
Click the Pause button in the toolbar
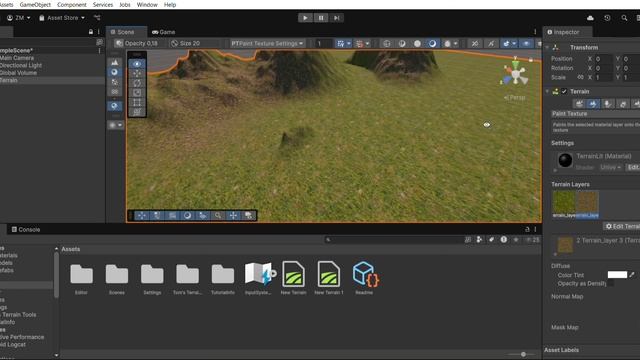tap(321, 18)
